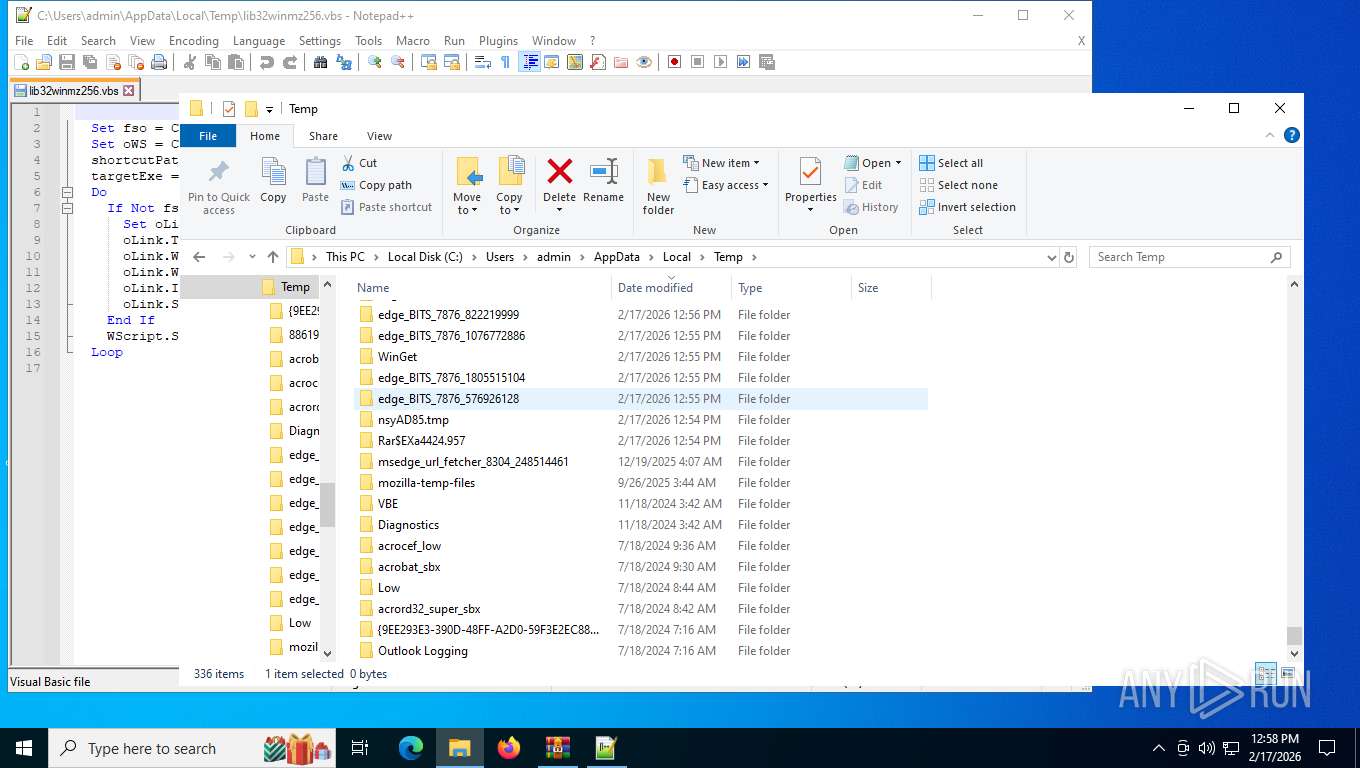Click the Copy button in Clipboard group
This screenshot has height=768, width=1360.
coord(273,180)
